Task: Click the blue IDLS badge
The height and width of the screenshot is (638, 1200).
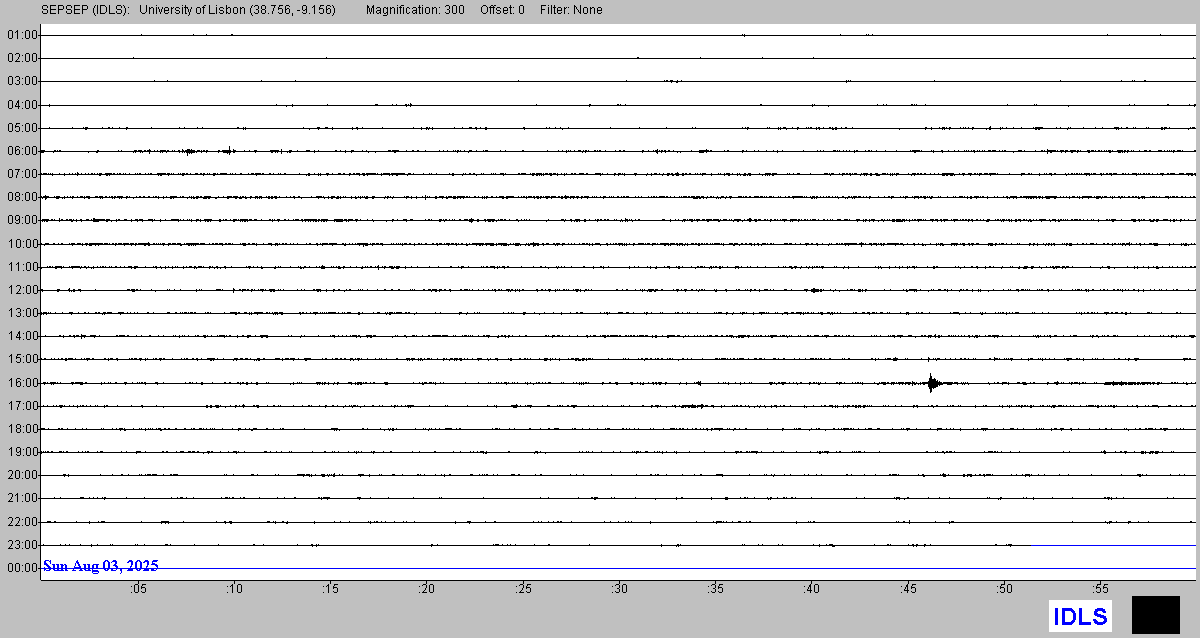Action: [1080, 616]
